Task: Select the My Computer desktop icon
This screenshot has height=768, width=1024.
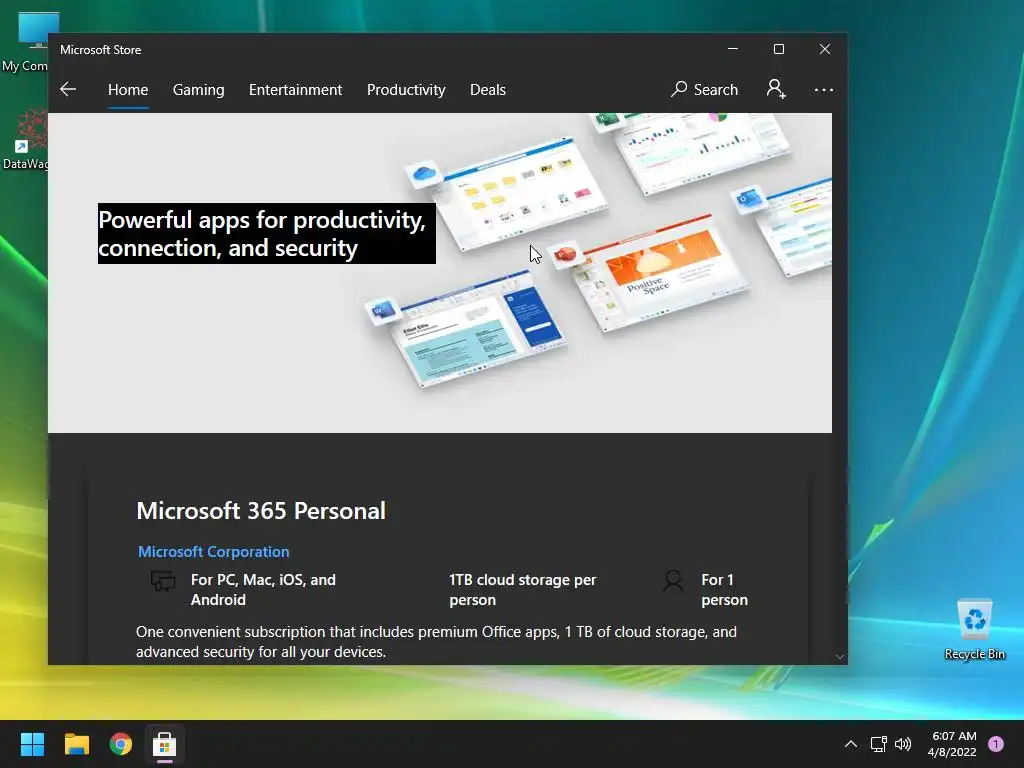Action: click(24, 42)
